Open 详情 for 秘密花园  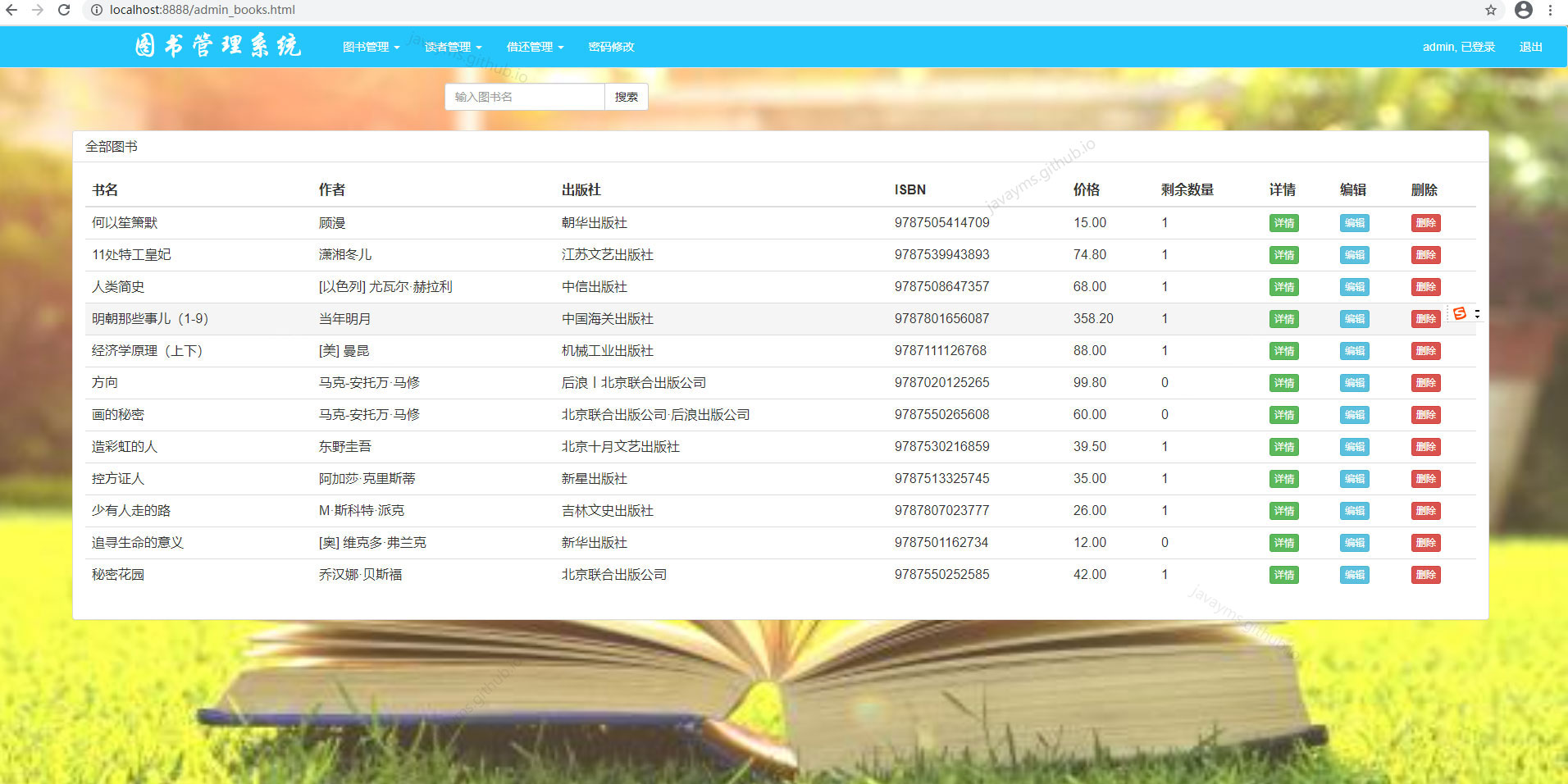[x=1283, y=575]
